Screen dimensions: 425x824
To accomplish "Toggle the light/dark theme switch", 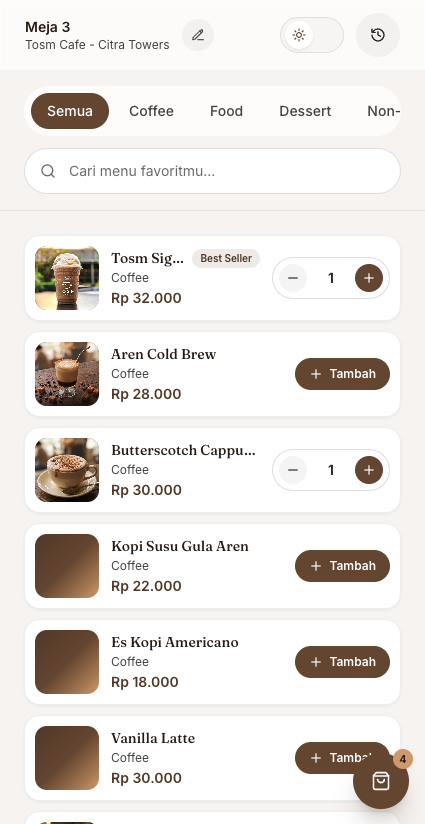I will (x=312, y=35).
